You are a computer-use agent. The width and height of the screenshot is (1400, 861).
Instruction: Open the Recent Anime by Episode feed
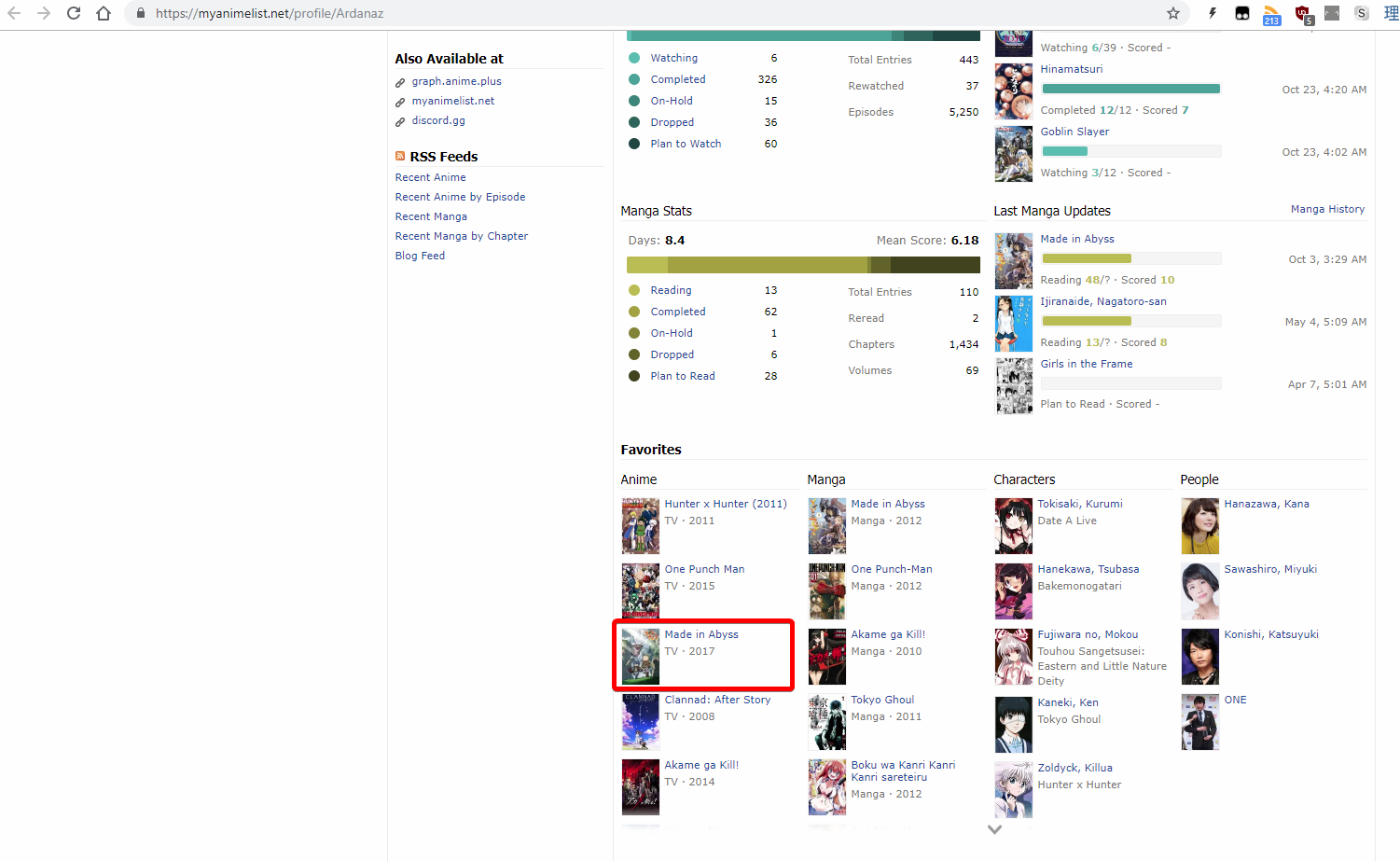pos(460,197)
